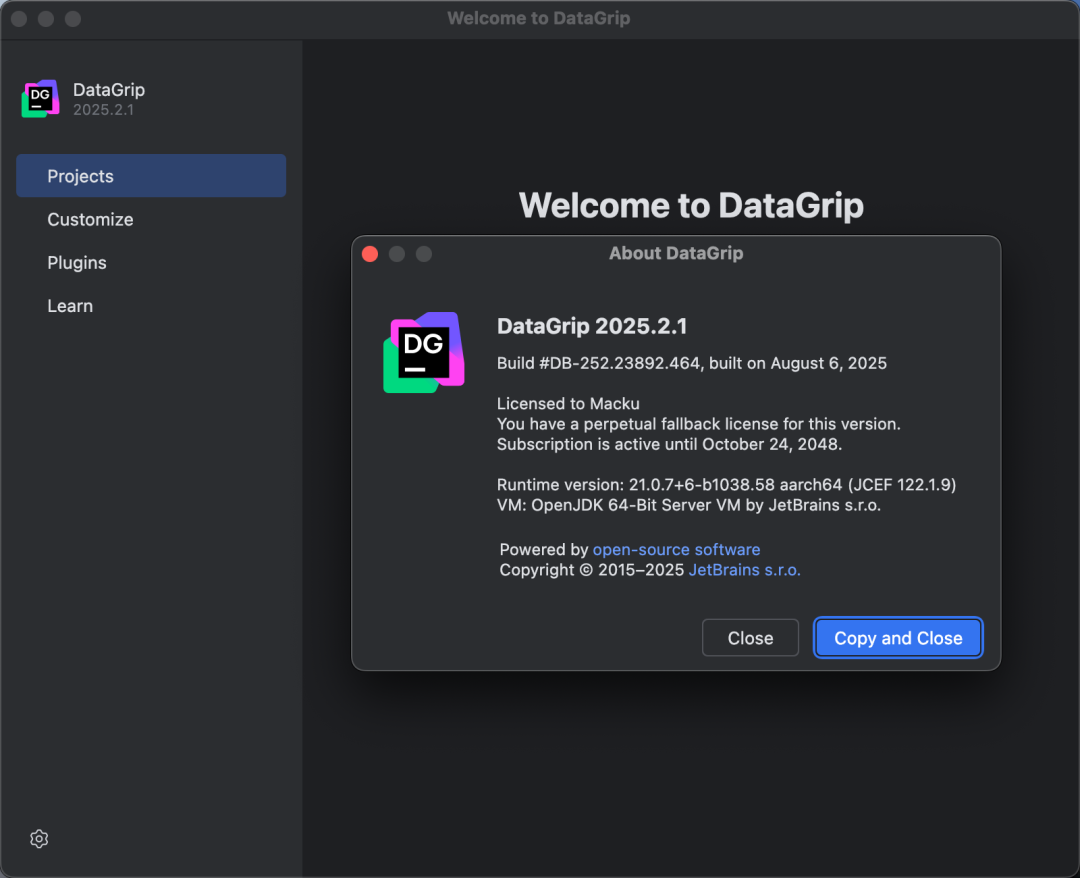Click the VM: OpenJDK 64-Bit Server line
The image size is (1080, 878).
689,505
